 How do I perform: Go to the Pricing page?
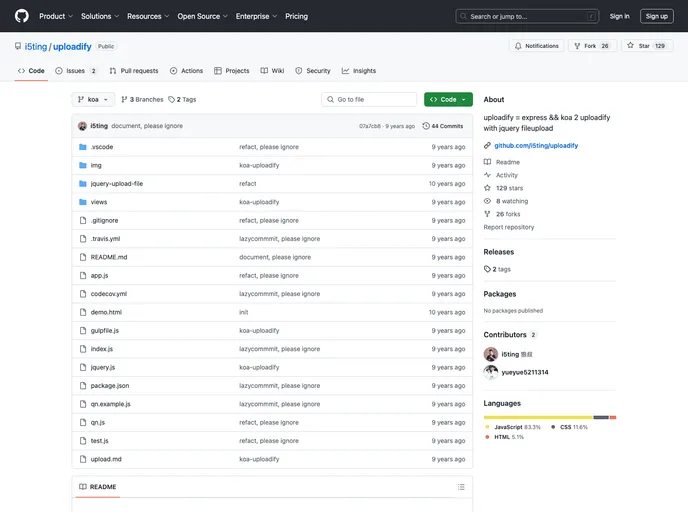pos(297,16)
